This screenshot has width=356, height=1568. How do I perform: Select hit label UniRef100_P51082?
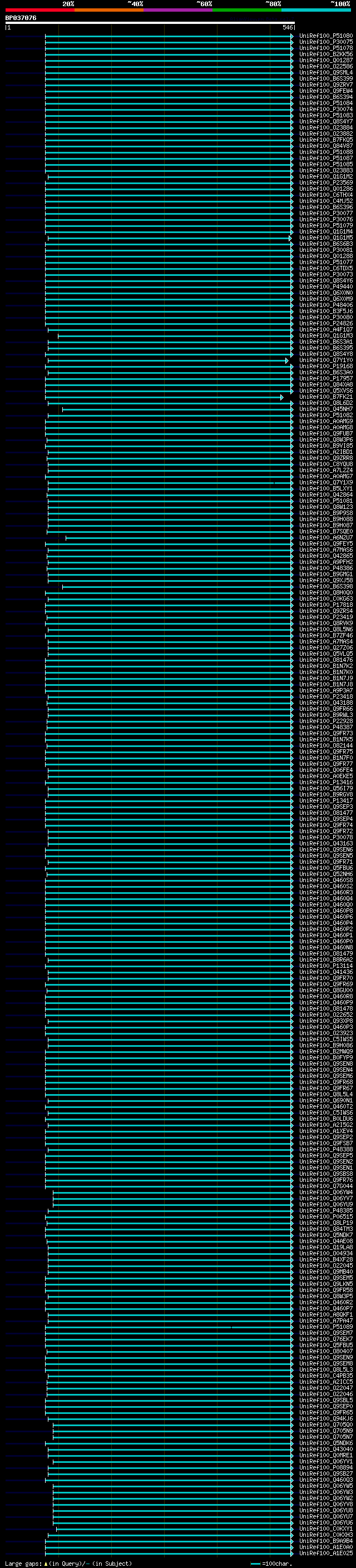point(325,415)
